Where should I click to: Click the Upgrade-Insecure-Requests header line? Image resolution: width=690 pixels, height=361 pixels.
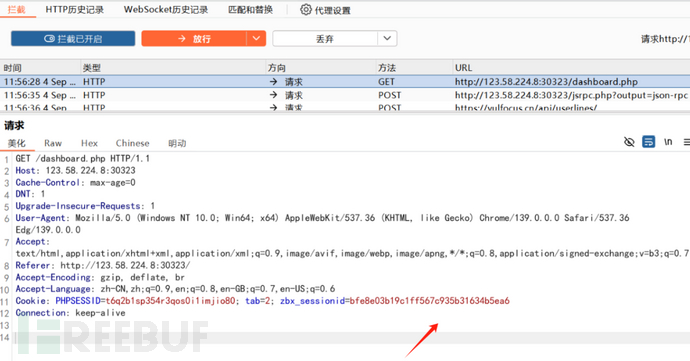point(85,206)
